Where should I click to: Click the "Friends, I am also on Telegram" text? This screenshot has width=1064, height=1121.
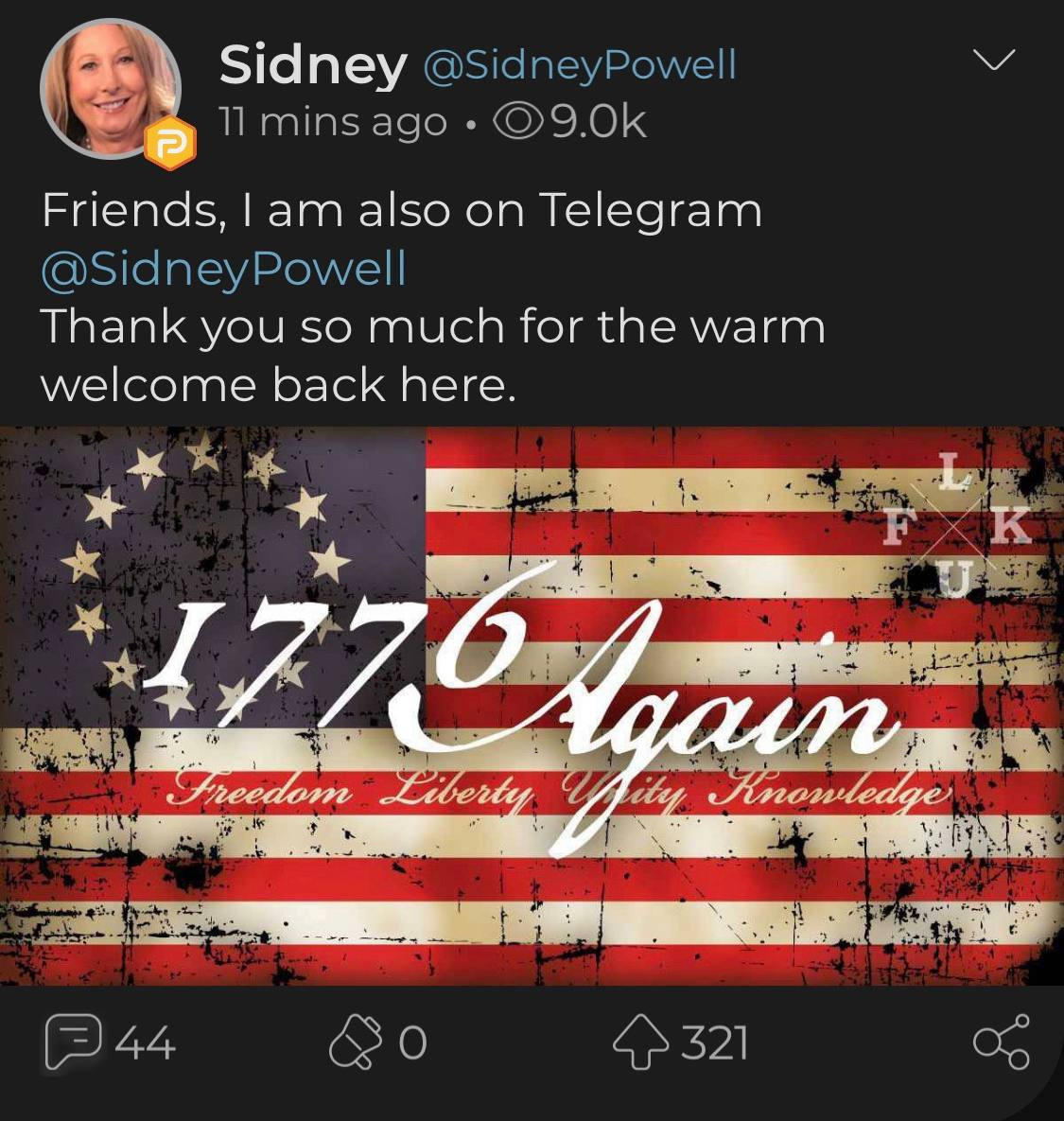click(x=401, y=209)
